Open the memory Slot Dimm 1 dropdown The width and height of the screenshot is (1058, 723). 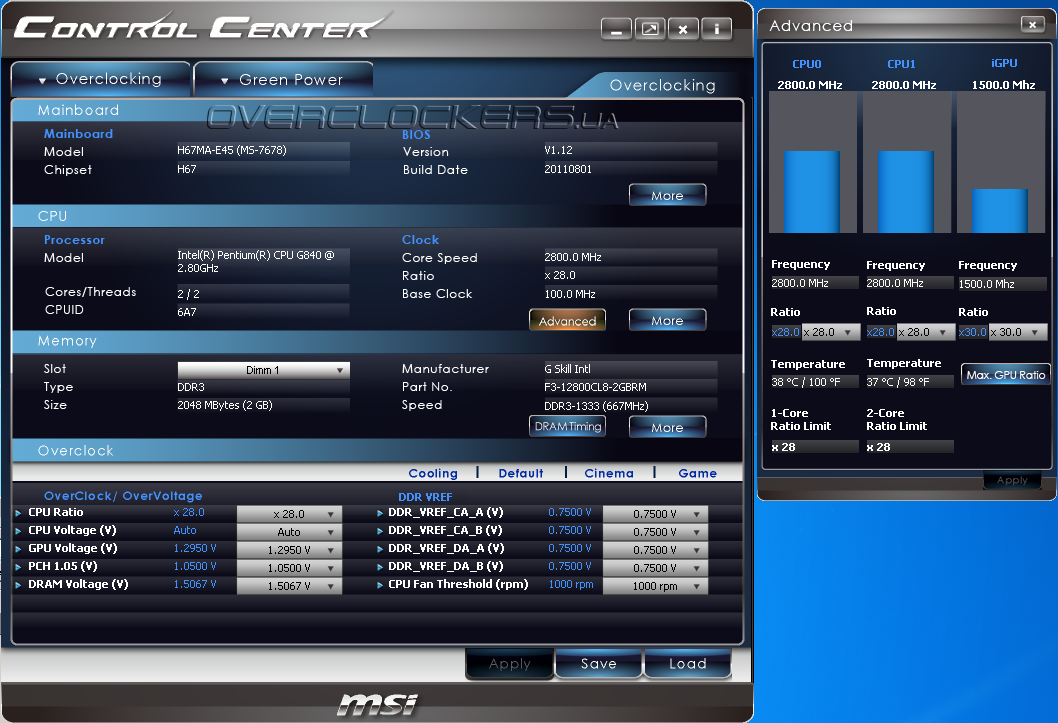pos(263,370)
